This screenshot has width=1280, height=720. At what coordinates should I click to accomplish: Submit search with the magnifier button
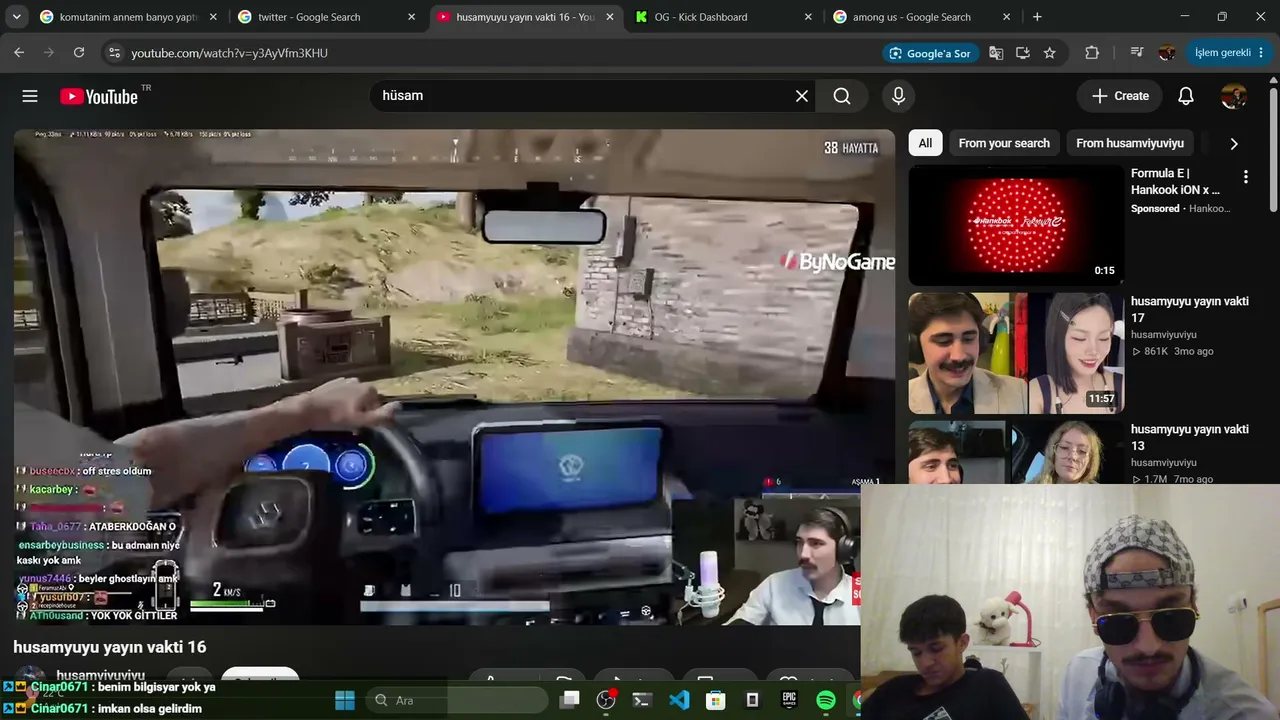[842, 96]
